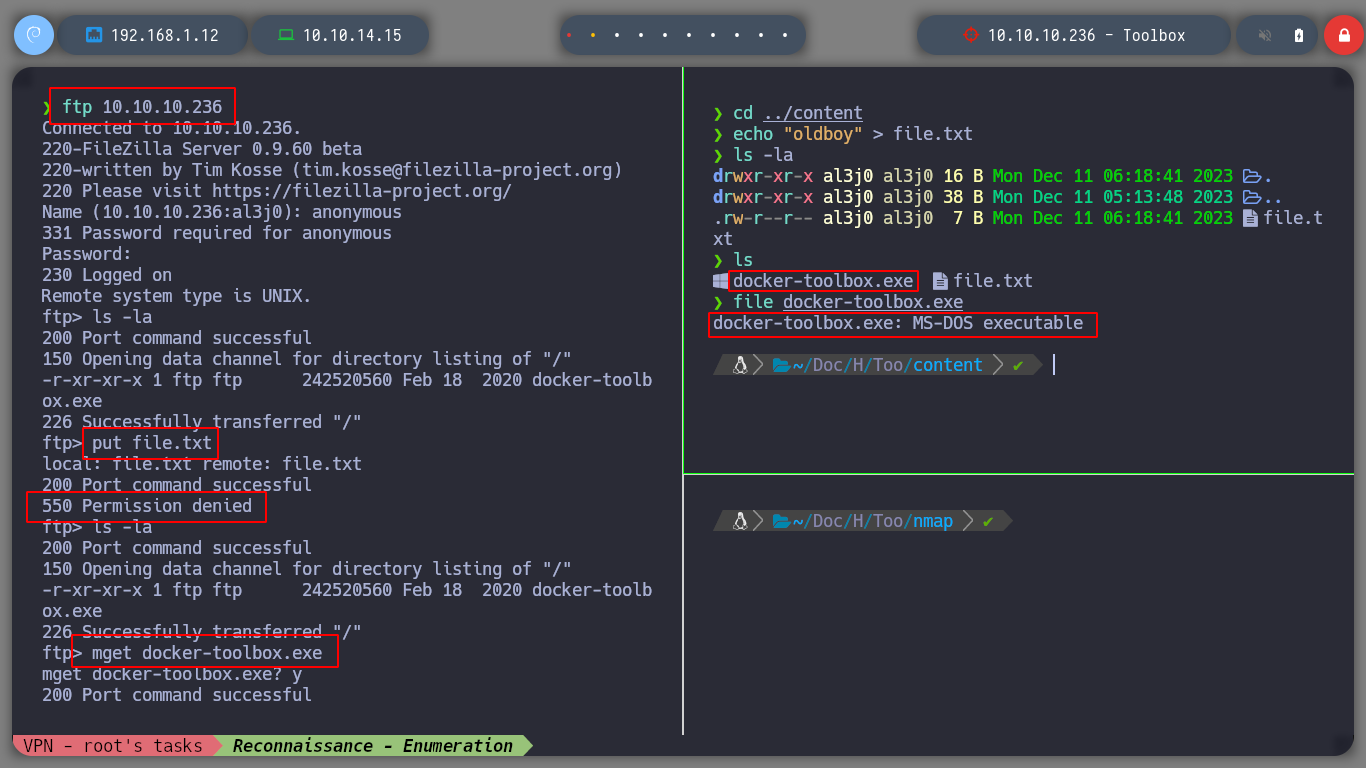Click "Remote system type is UNIX."

pyautogui.click(x=177, y=296)
